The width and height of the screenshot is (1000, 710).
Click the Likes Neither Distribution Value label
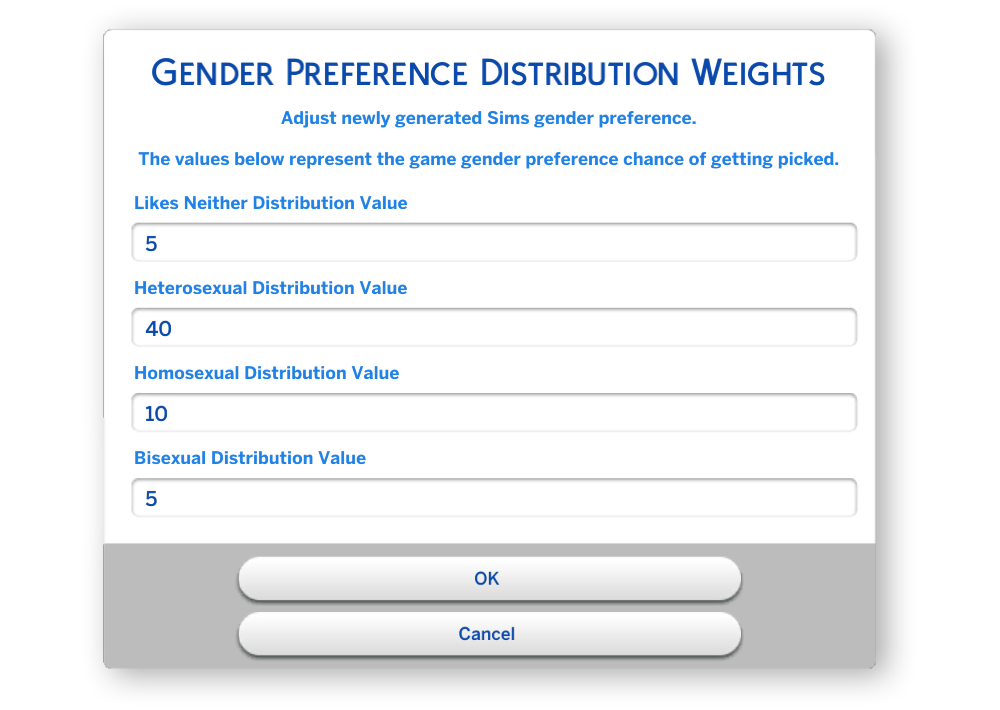(270, 203)
